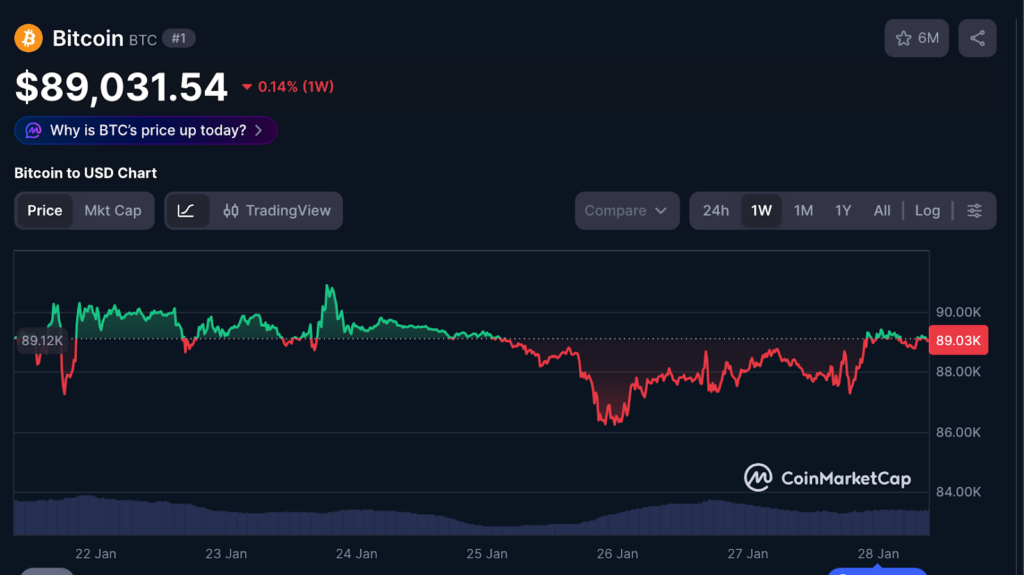This screenshot has height=575, width=1024.
Task: Click the AI icon in price question pill
Action: (x=33, y=131)
